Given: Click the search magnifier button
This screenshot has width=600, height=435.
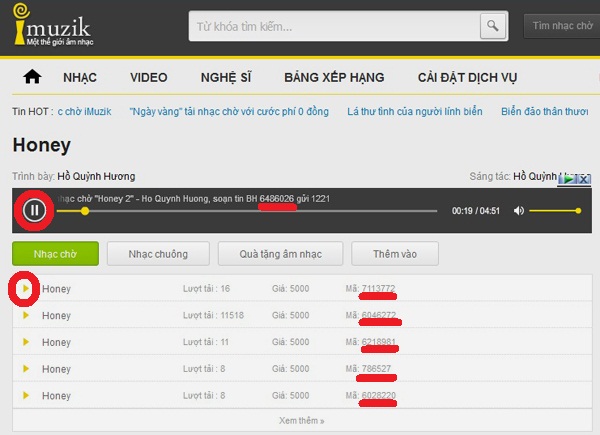Looking at the screenshot, I should click(491, 25).
